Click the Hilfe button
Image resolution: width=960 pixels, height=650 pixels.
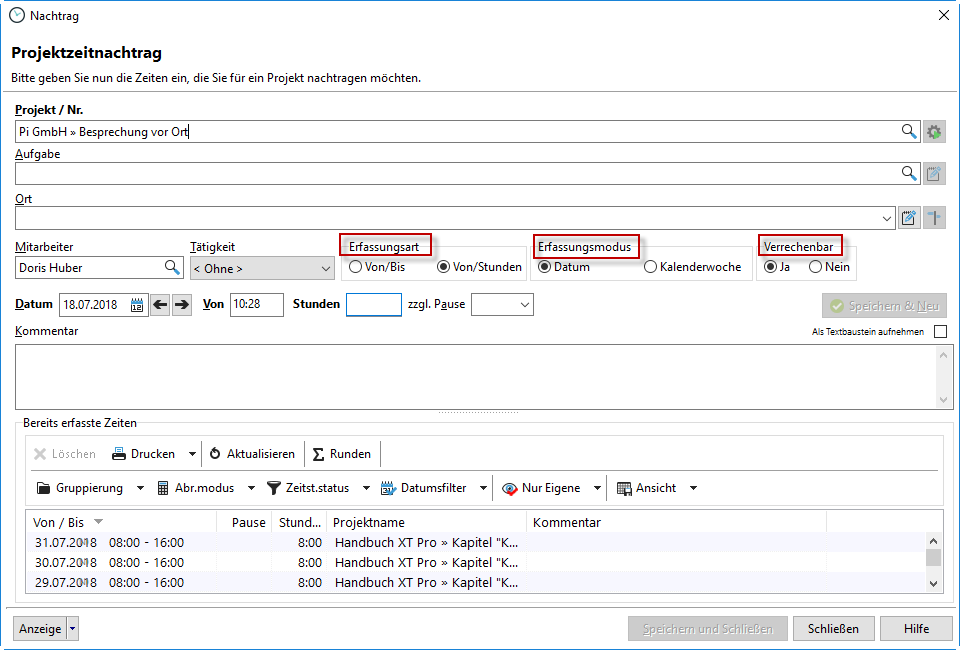tap(916, 628)
